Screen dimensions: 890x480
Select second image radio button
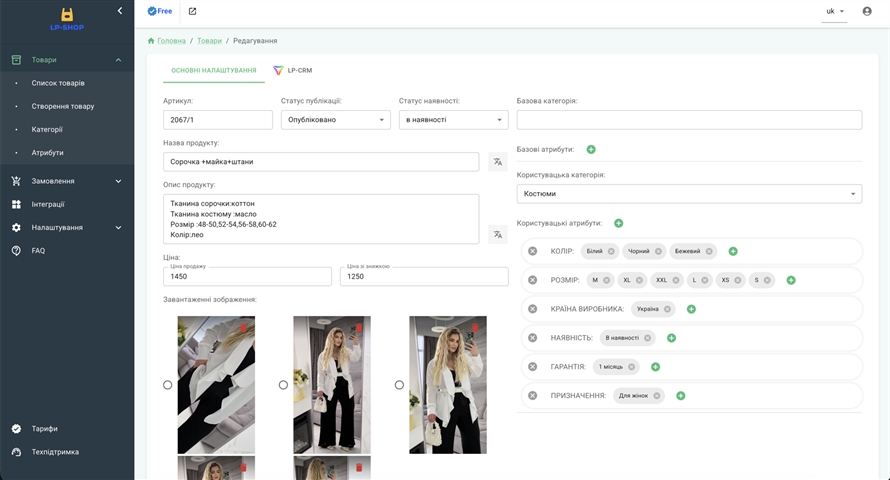click(x=283, y=385)
